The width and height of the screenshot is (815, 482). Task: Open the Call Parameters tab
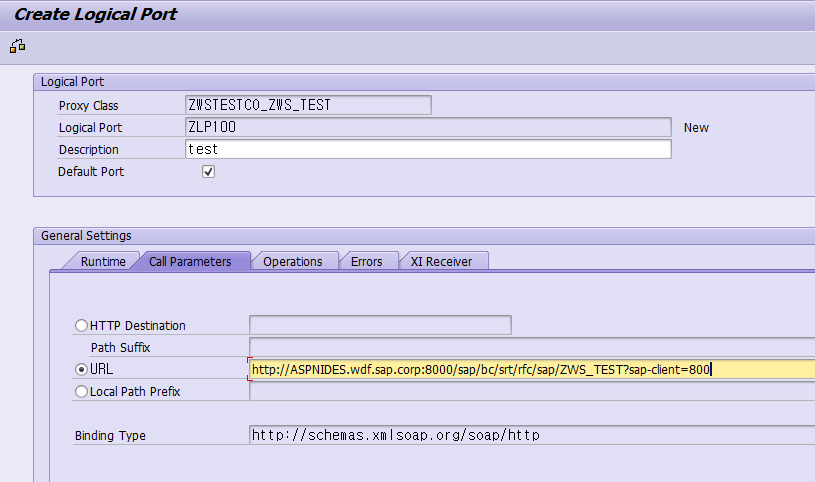[x=190, y=261]
